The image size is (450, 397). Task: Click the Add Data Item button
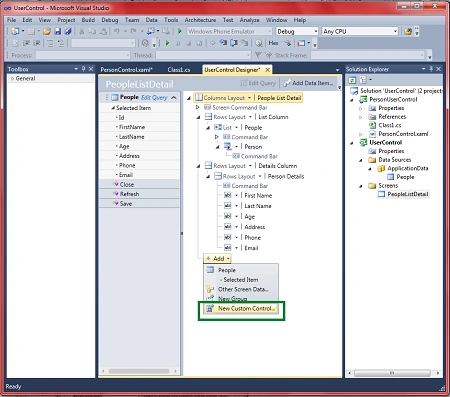tap(308, 83)
